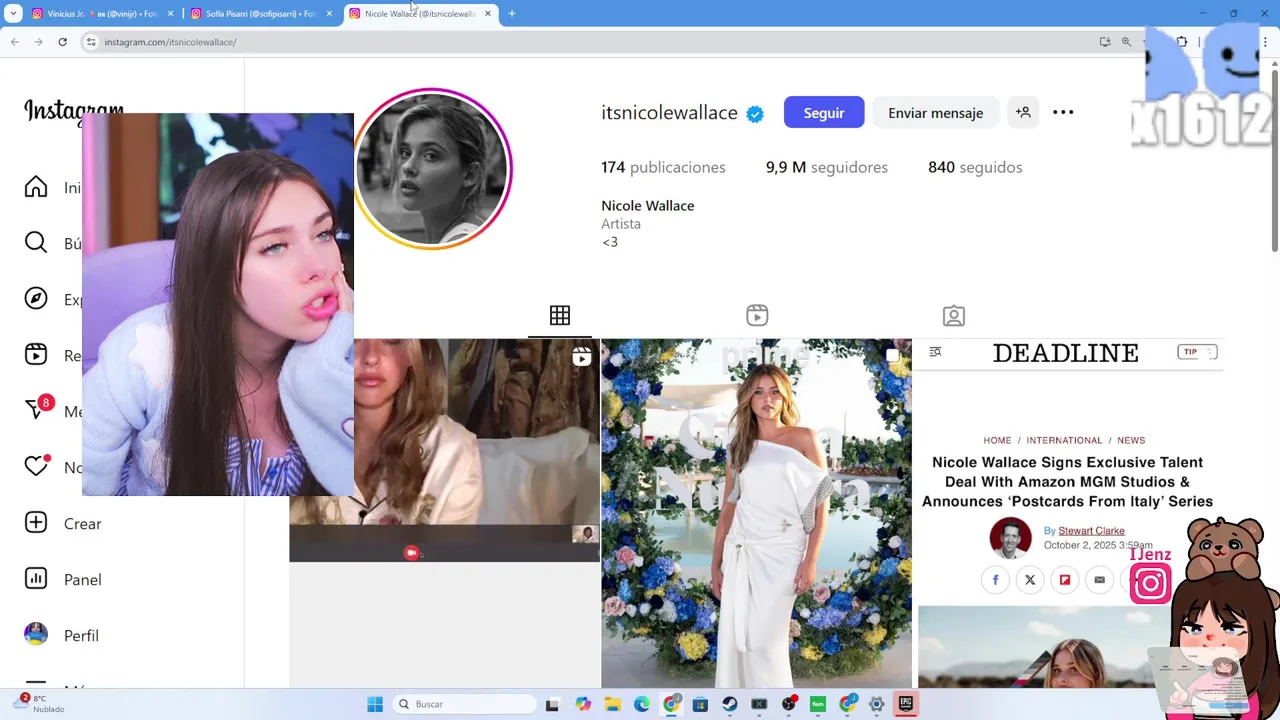
Task: Click the Crear plus icon
Action: point(36,523)
